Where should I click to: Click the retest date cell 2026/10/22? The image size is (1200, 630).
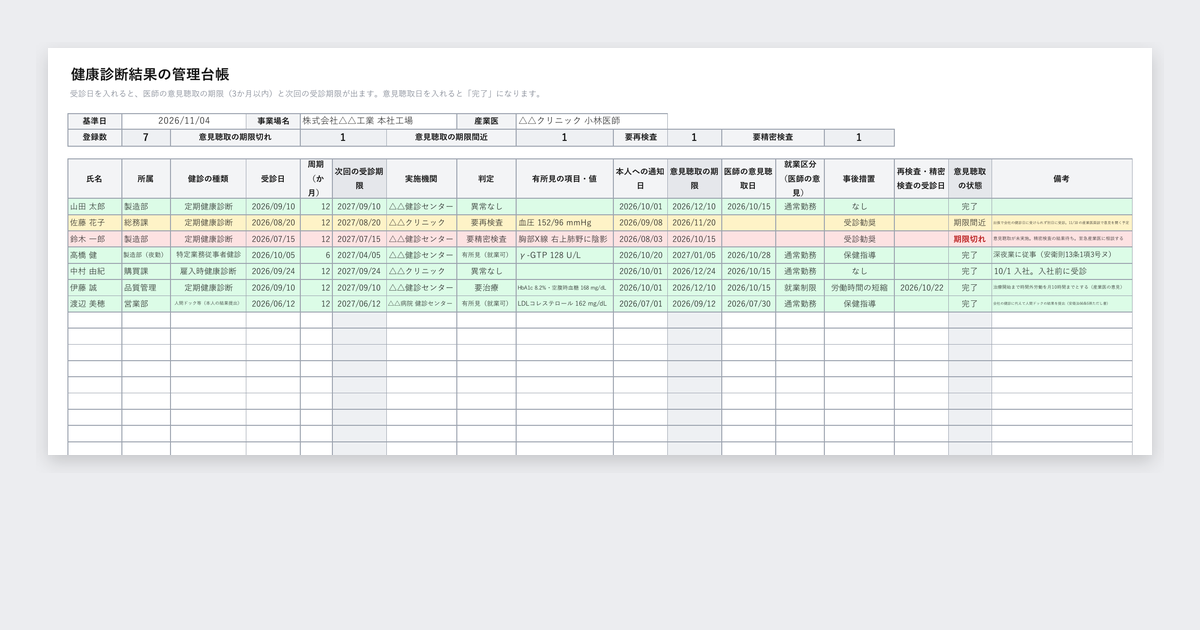[x=921, y=287]
